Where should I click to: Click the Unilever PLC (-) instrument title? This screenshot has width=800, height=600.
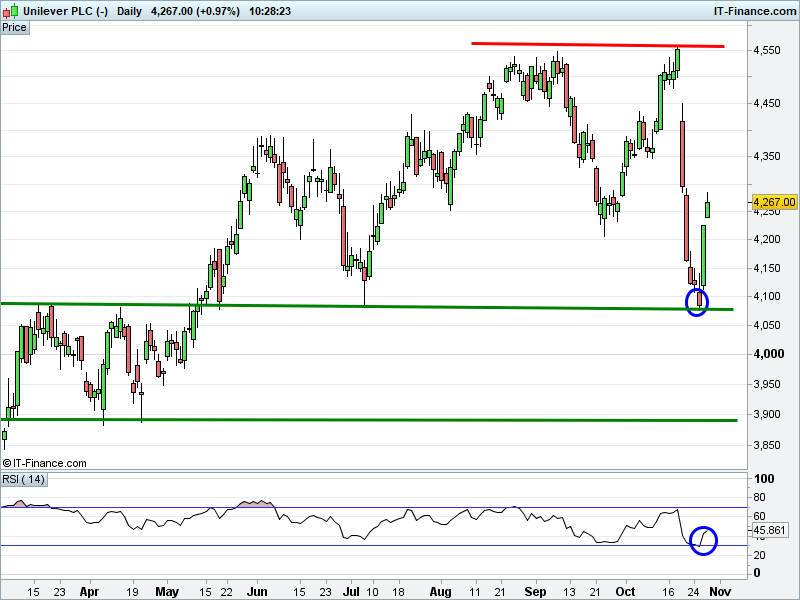(65, 11)
